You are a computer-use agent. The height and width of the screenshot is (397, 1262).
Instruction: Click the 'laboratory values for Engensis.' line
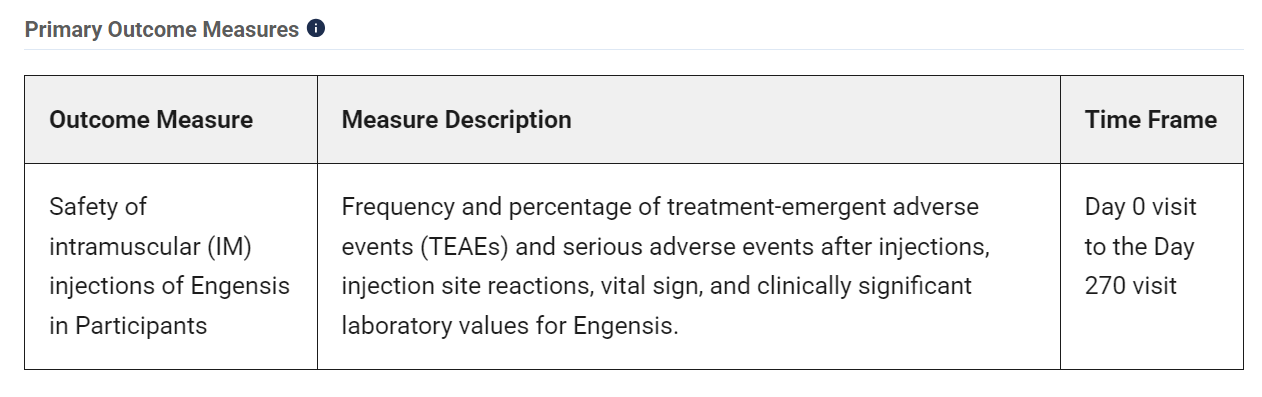[510, 326]
